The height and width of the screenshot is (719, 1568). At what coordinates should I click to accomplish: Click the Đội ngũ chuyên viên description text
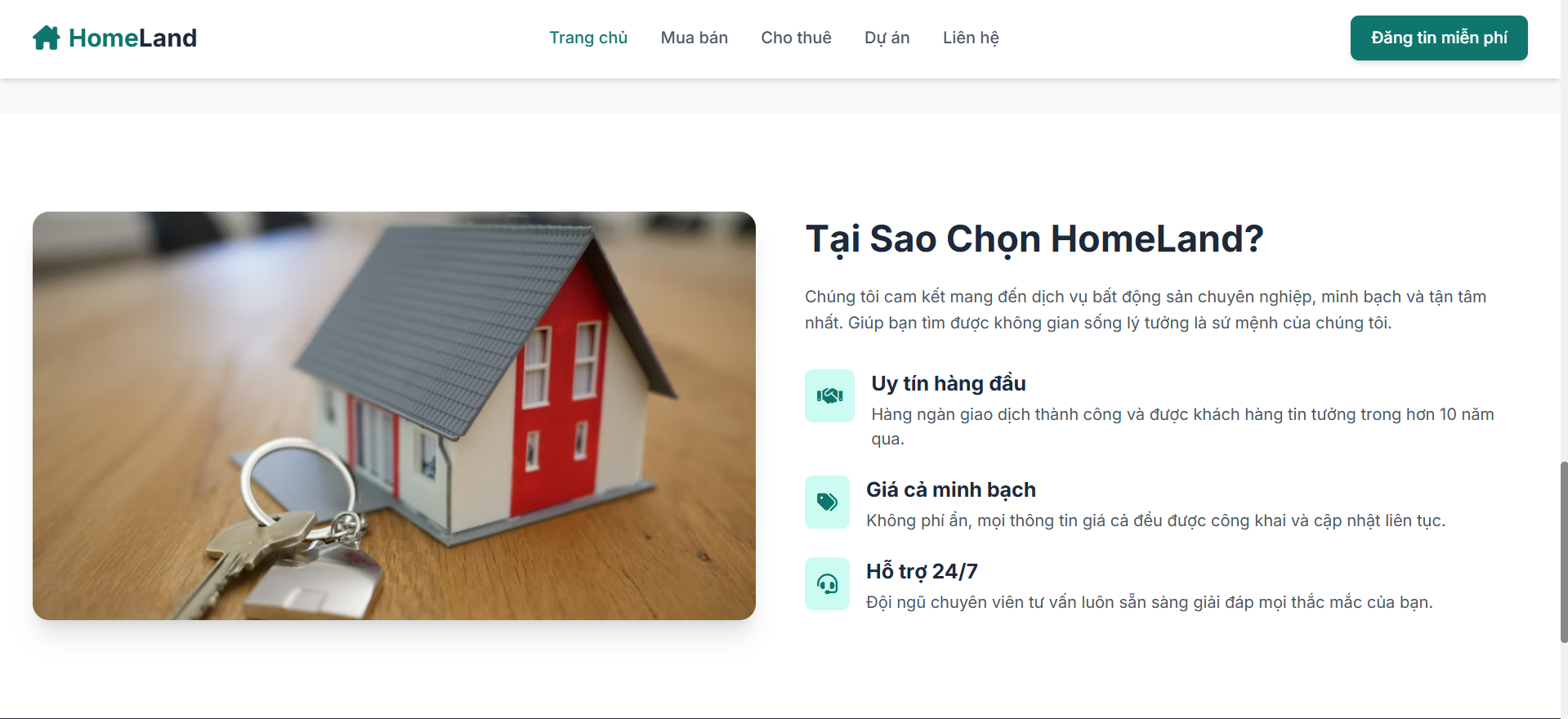tap(1149, 602)
